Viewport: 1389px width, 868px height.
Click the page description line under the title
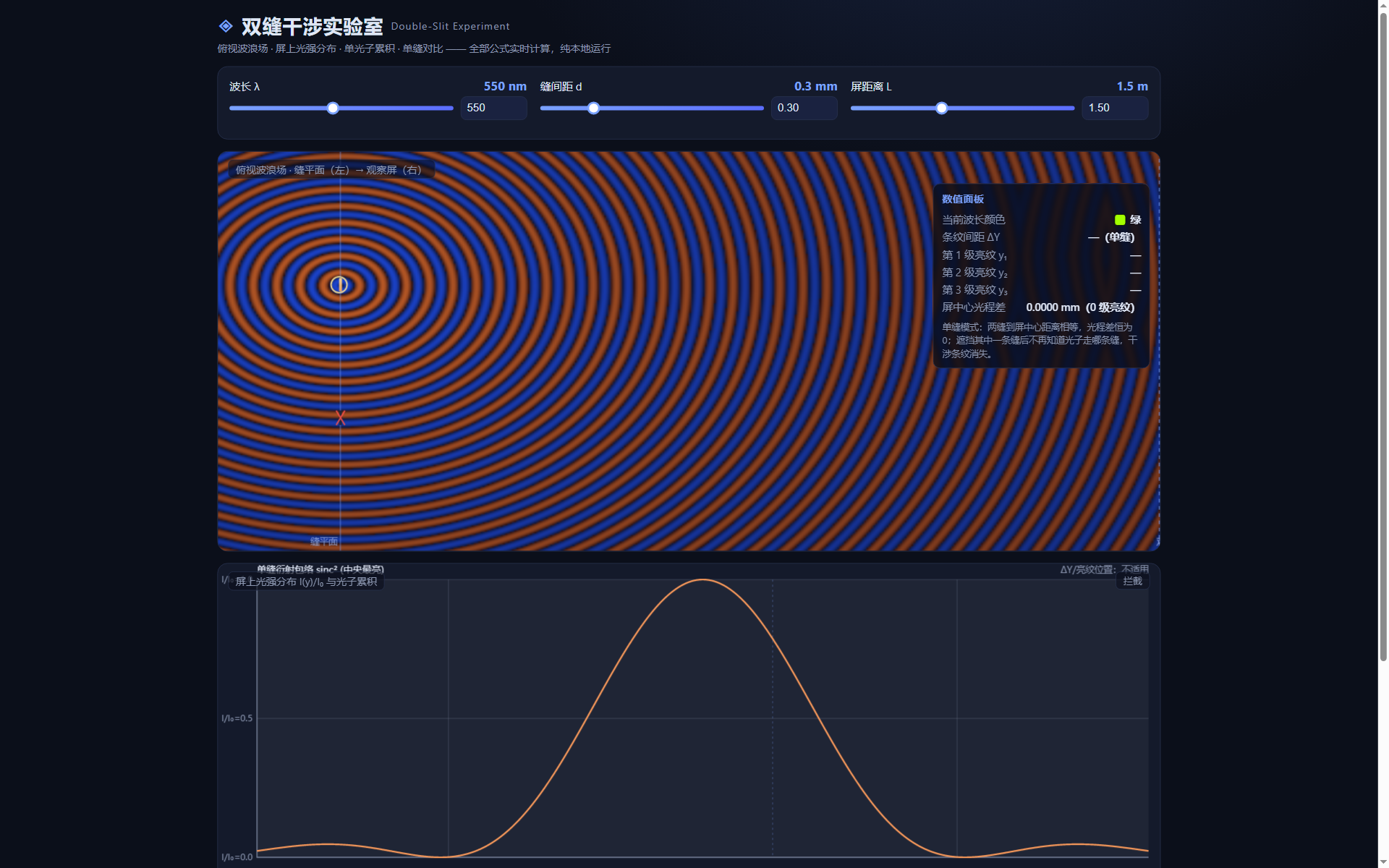414,48
